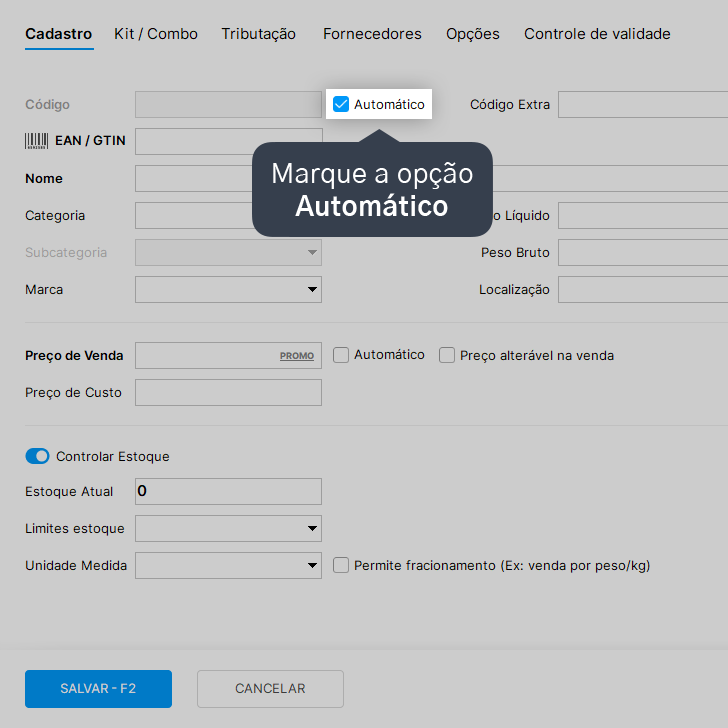
Task: Open the Kit / Combo tab
Action: pyautogui.click(x=156, y=34)
